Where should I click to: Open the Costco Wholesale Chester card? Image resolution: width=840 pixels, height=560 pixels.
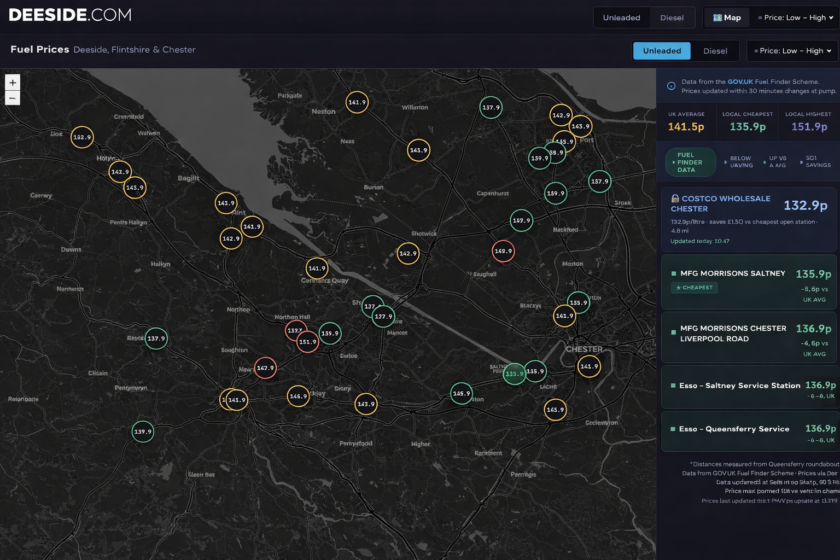(748, 219)
